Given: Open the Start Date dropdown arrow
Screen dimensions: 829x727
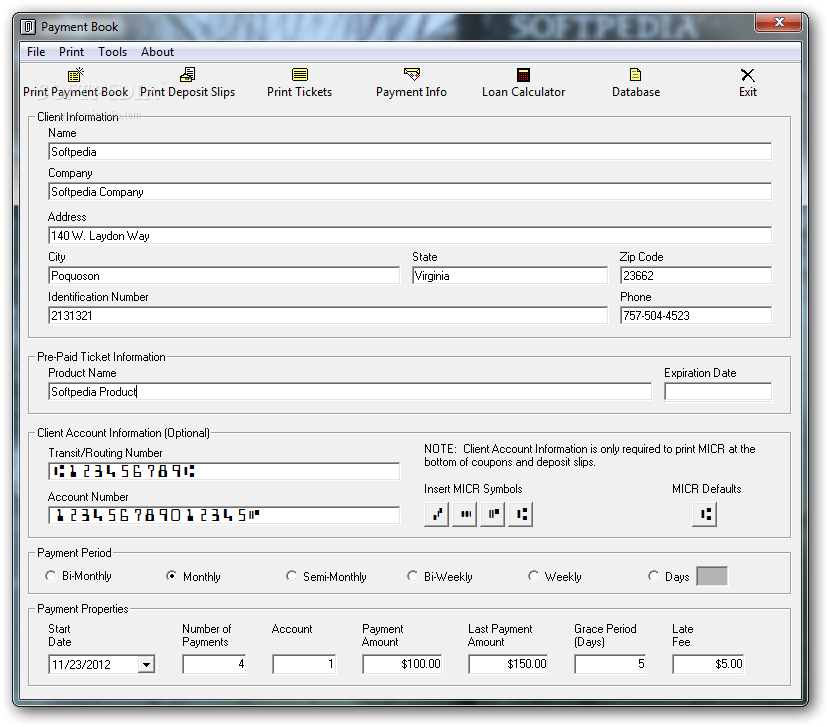Looking at the screenshot, I should [x=146, y=665].
